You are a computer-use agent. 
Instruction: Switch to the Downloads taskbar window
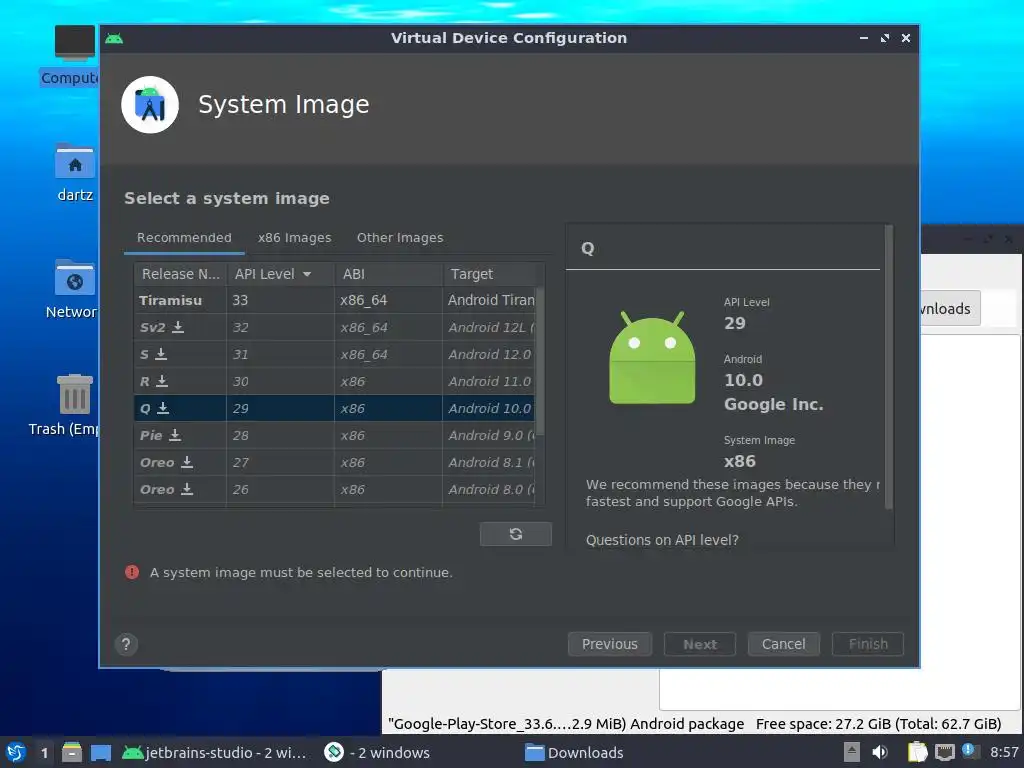coord(575,752)
